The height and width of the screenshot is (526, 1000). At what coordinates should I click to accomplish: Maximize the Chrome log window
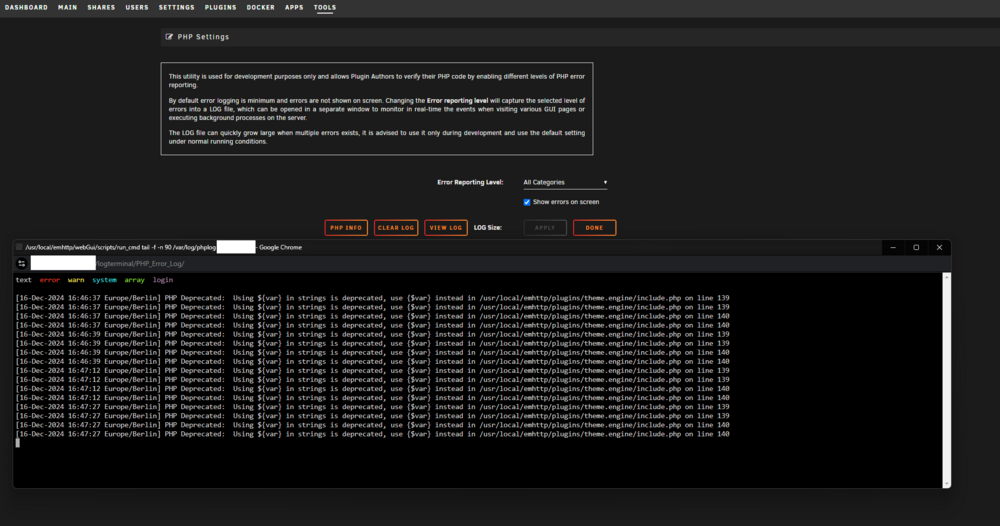pos(916,247)
